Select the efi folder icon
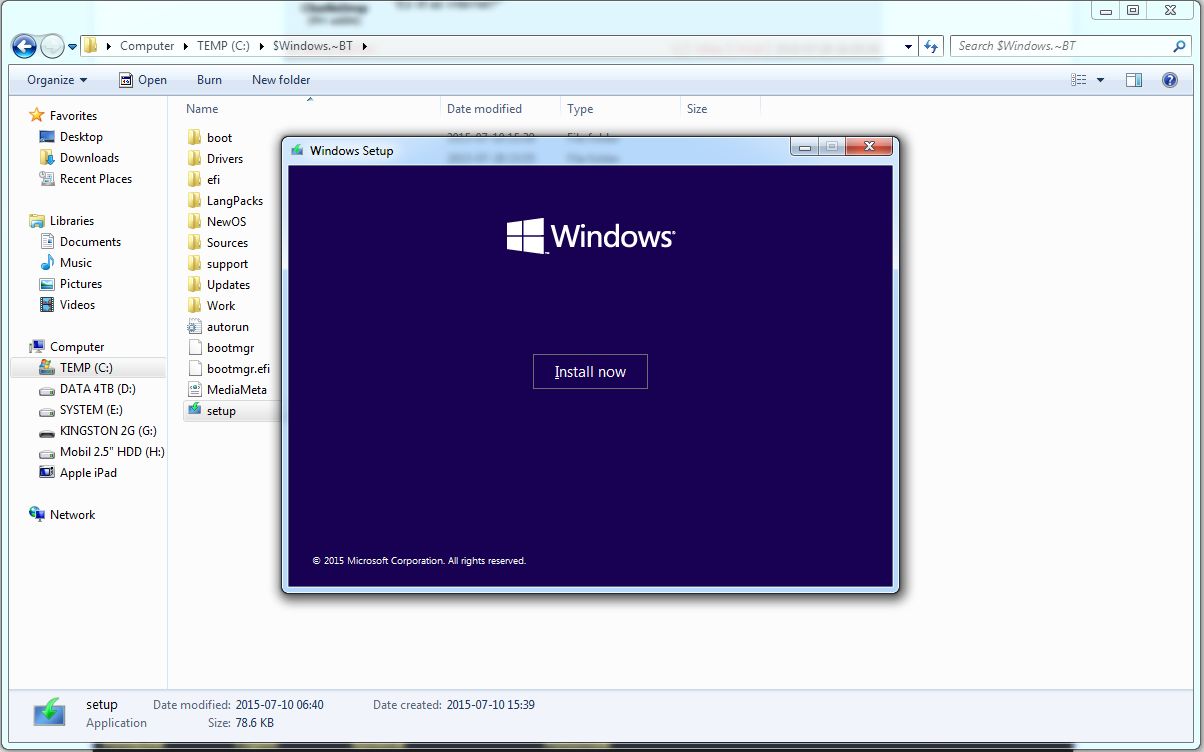Viewport: 1204px width, 752px height. (x=195, y=180)
